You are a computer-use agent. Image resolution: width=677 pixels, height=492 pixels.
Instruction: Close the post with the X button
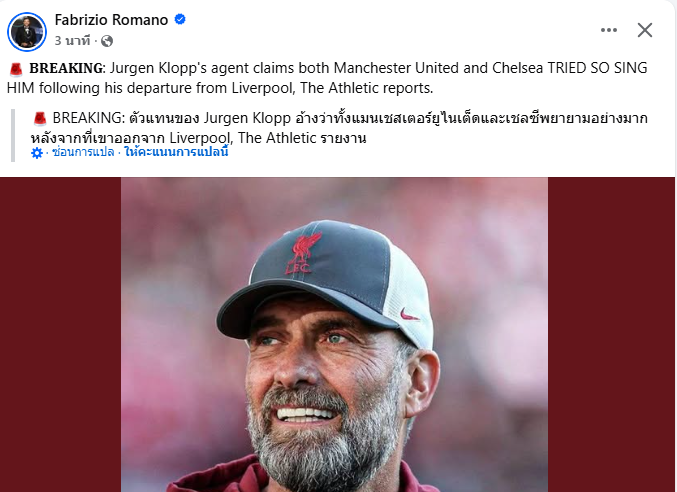(x=645, y=30)
